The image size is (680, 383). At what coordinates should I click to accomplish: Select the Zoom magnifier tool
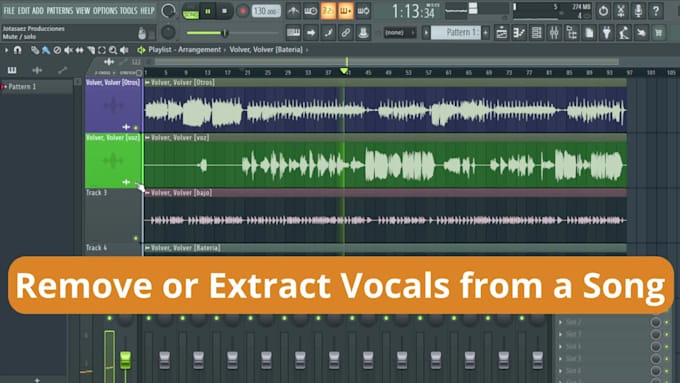(x=113, y=50)
